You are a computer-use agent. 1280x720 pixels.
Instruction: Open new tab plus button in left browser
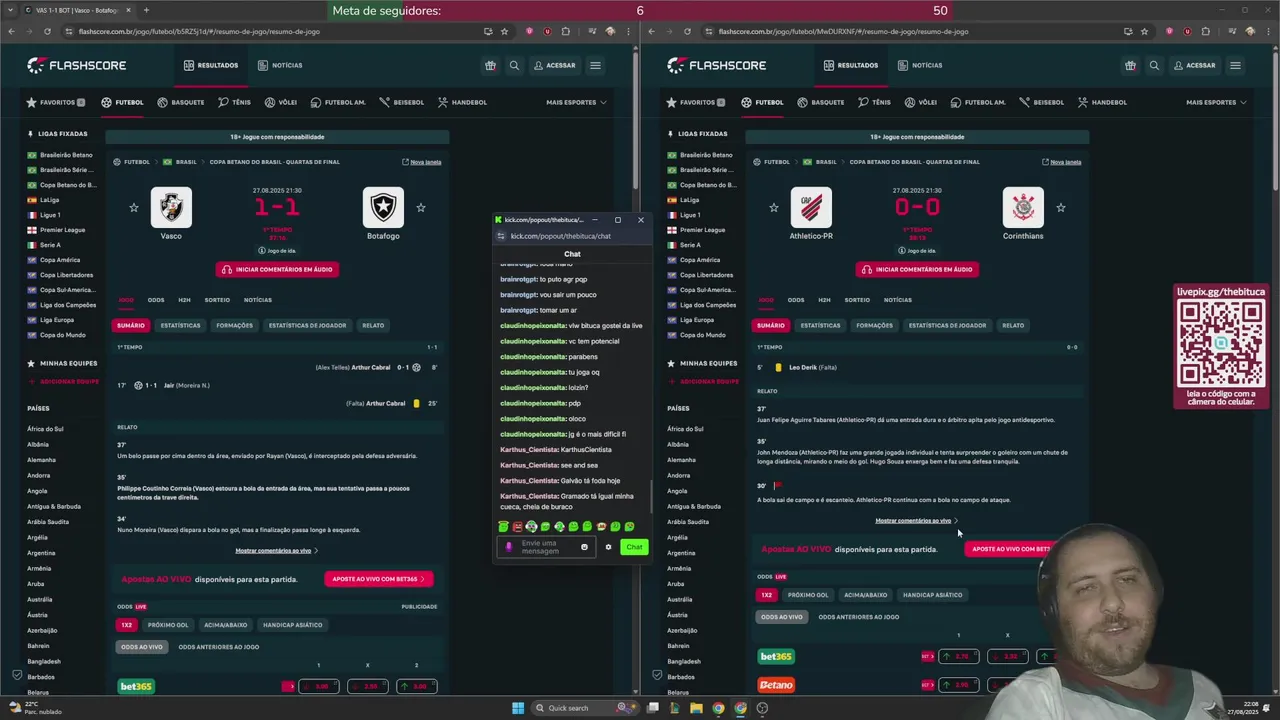[x=146, y=10]
